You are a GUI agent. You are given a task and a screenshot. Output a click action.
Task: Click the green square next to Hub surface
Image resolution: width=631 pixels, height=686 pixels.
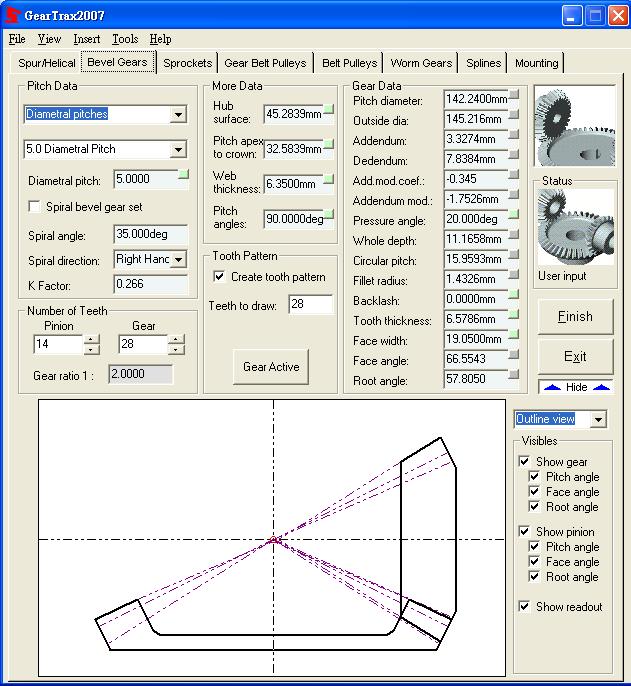[x=328, y=109]
